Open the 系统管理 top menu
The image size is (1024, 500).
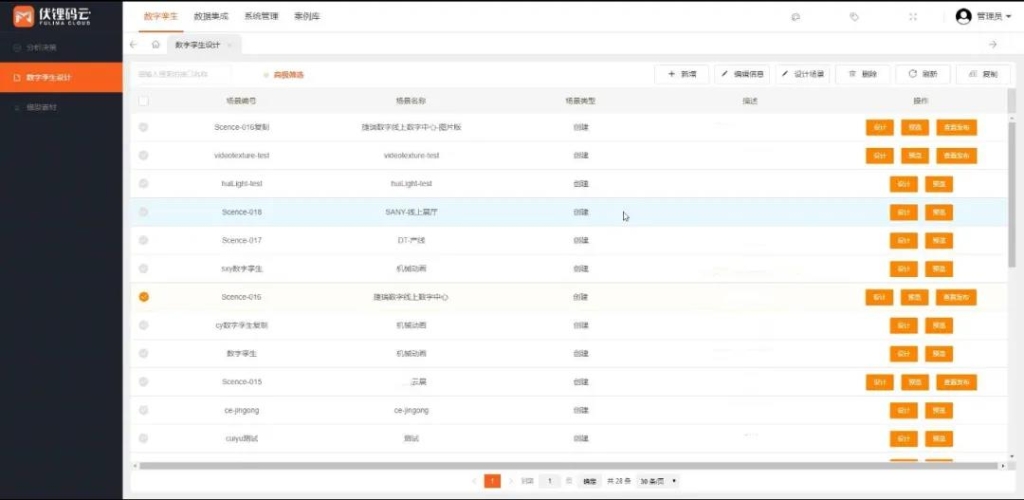262,17
